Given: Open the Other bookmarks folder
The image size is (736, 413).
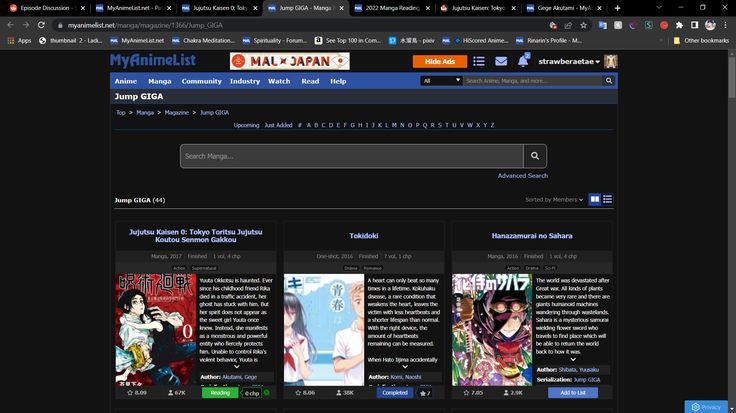Looking at the screenshot, I should click(x=701, y=40).
